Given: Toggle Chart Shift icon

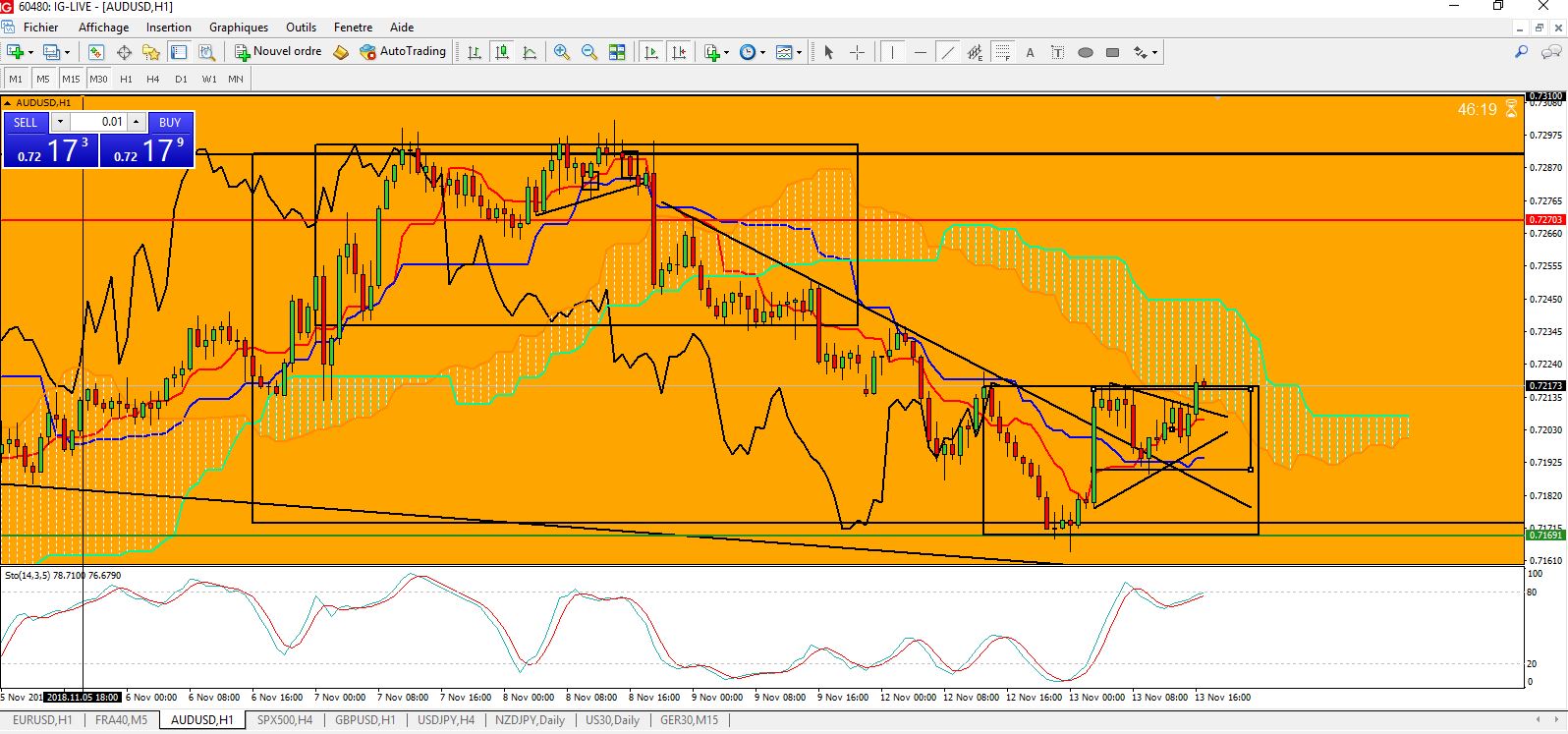Looking at the screenshot, I should click(678, 52).
